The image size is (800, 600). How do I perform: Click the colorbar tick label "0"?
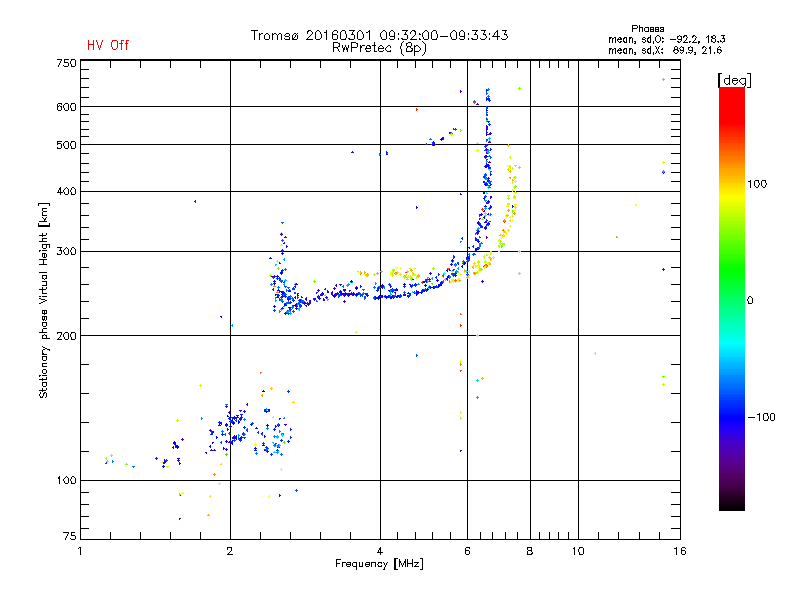750,301
